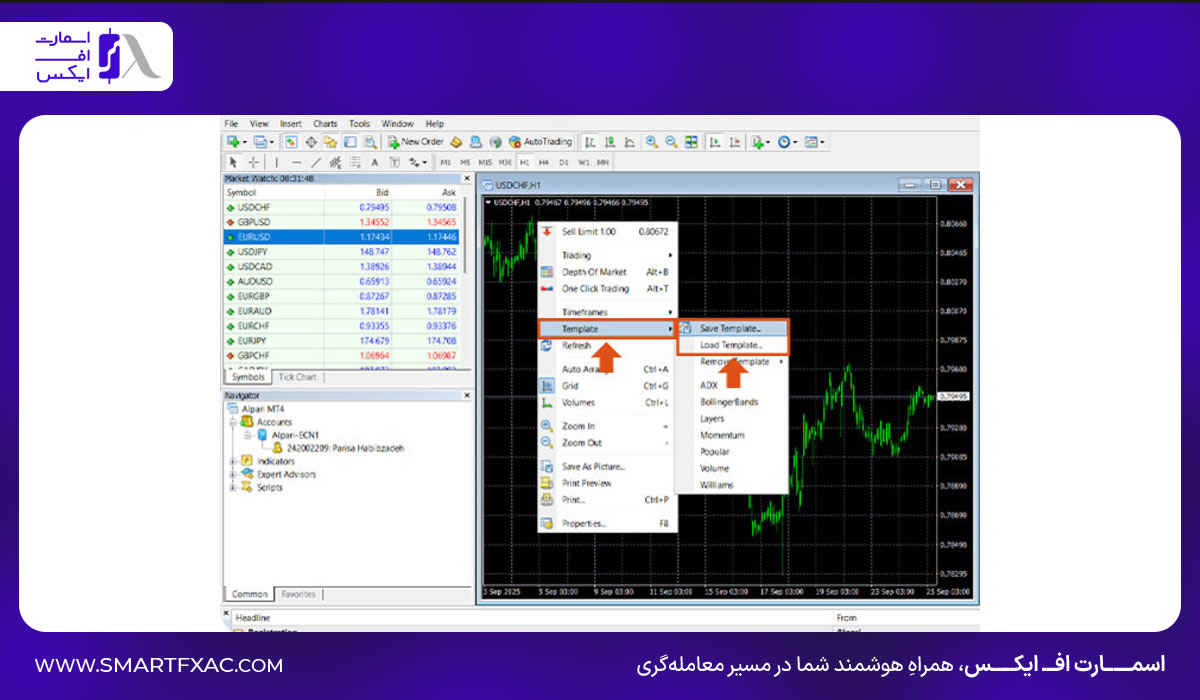
Task: Switch to D1 timeframe button
Action: pyautogui.click(x=563, y=162)
